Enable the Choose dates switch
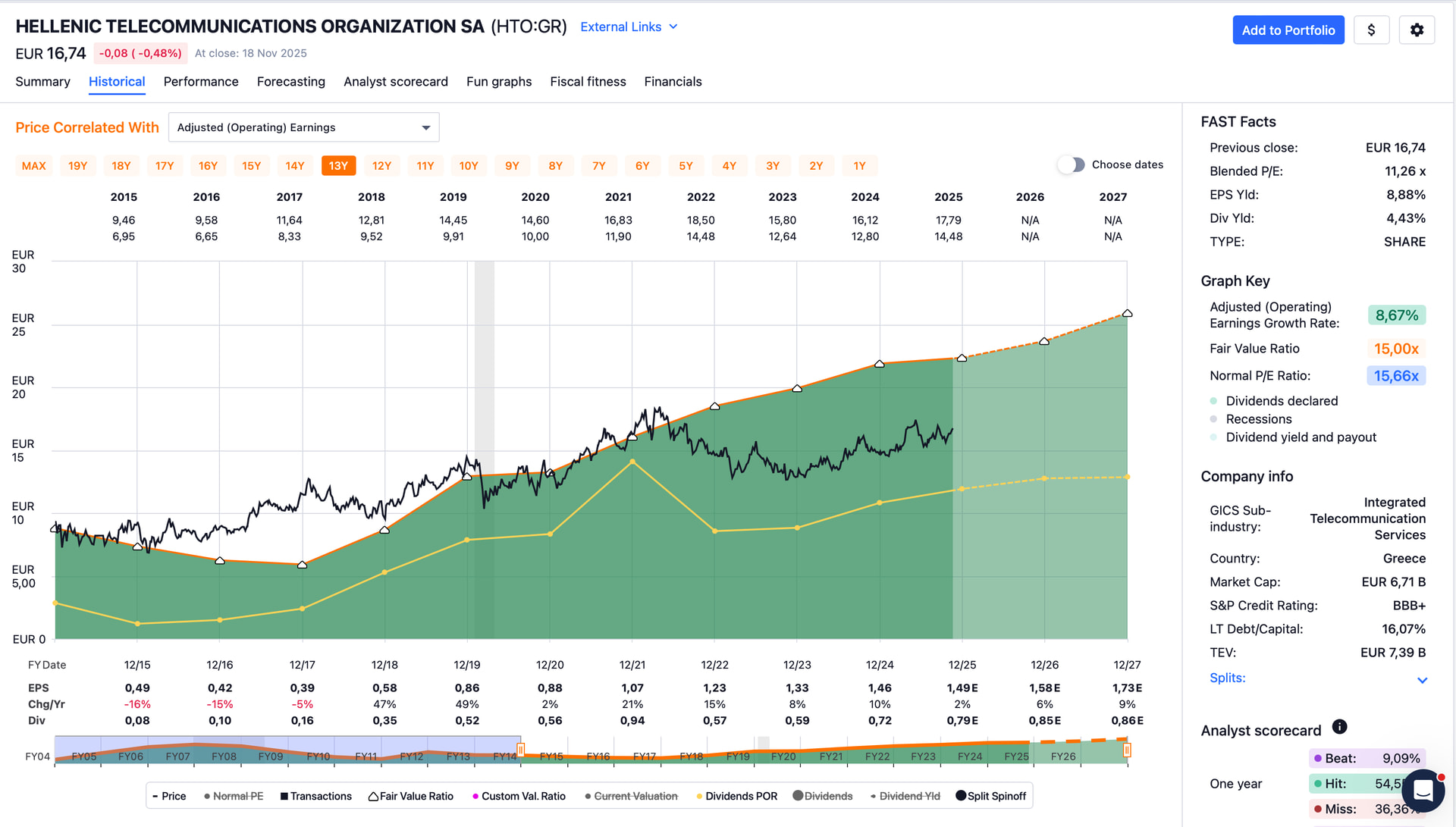Viewport: 1456px width, 827px height. tap(1071, 164)
